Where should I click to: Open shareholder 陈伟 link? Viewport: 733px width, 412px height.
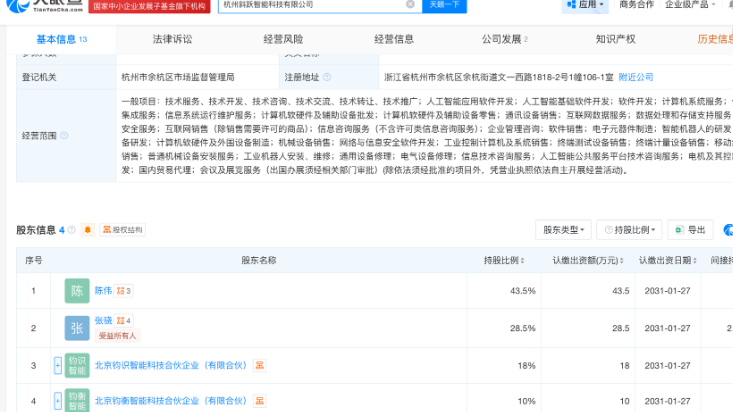click(103, 291)
